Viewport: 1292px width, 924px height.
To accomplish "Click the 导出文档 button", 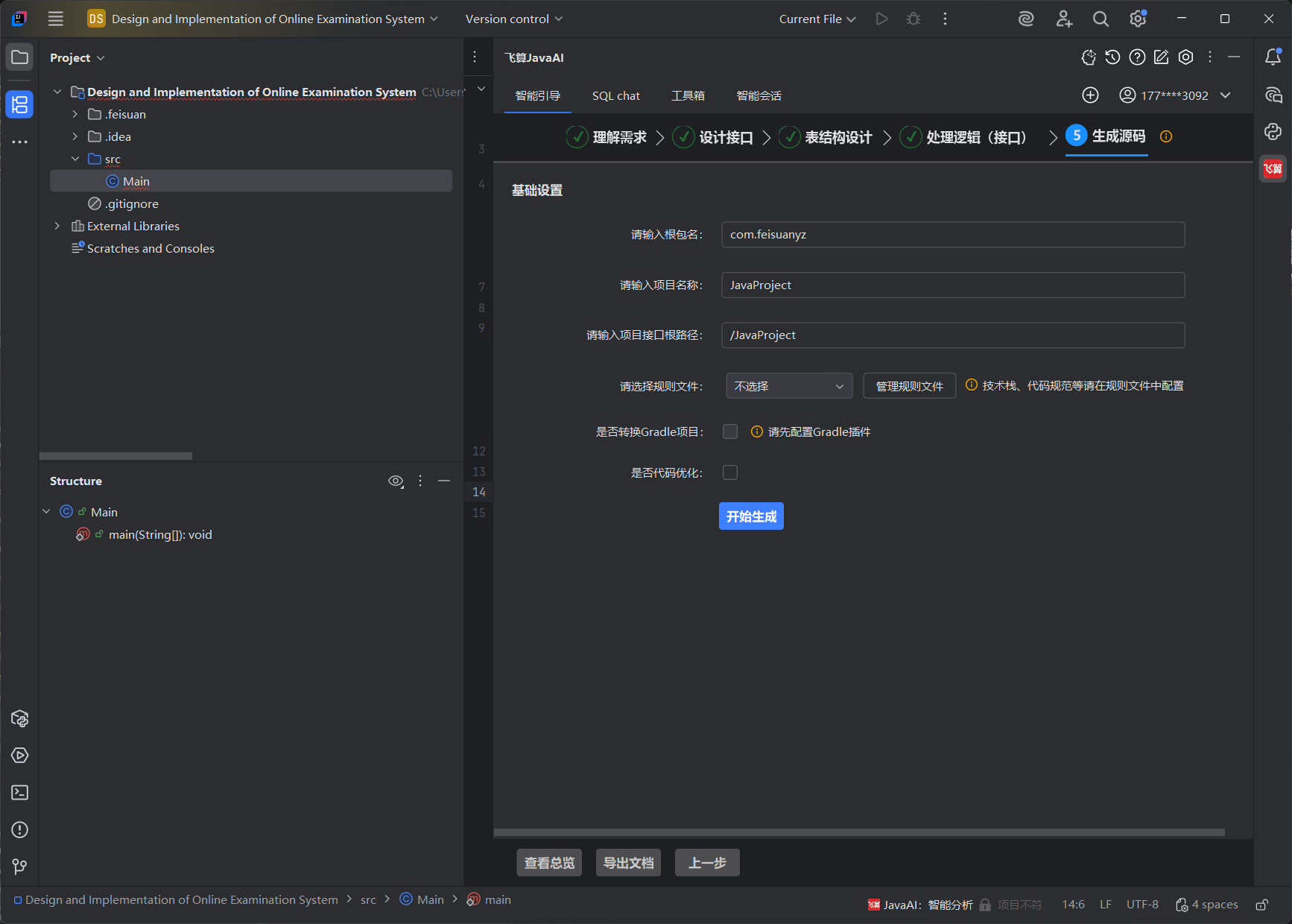I will [628, 863].
